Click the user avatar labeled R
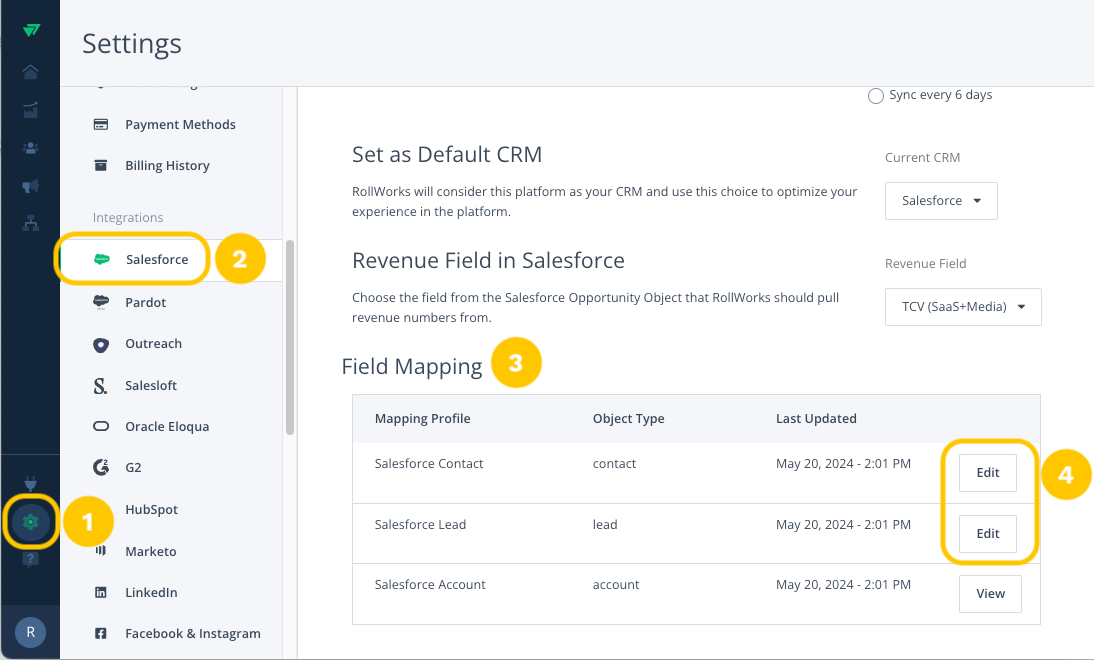The width and height of the screenshot is (1094, 660). pyautogui.click(x=30, y=632)
